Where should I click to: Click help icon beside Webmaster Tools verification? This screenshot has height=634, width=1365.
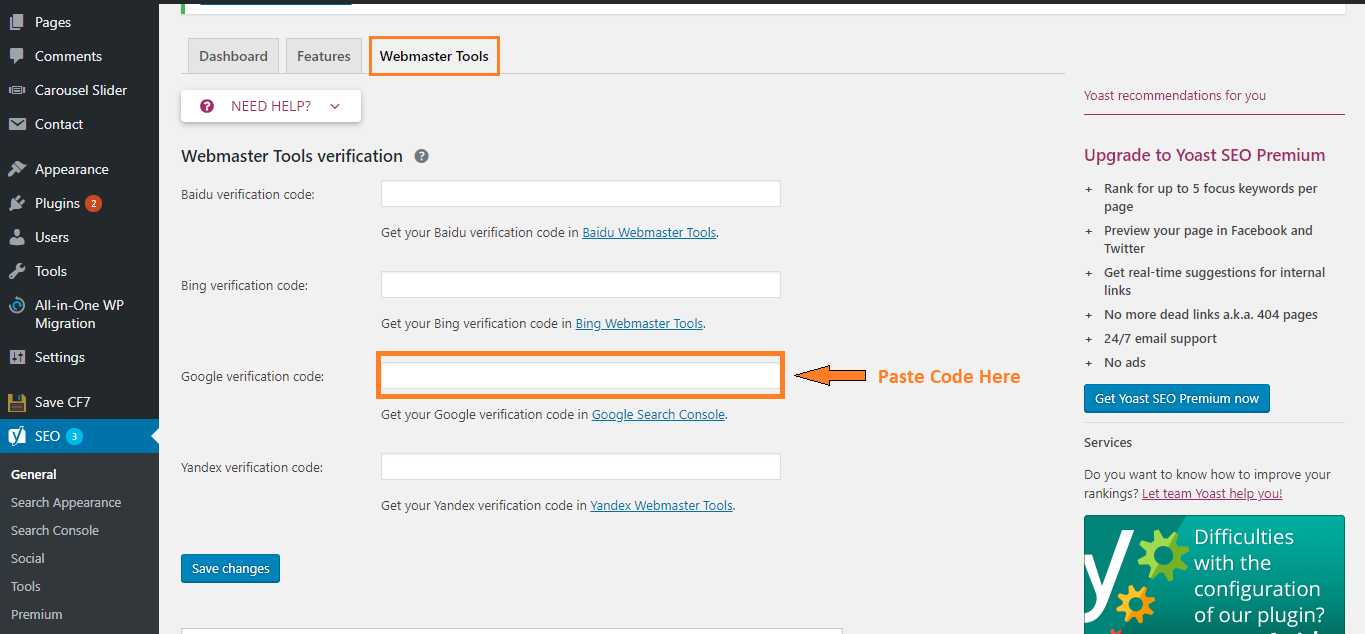tap(422, 156)
